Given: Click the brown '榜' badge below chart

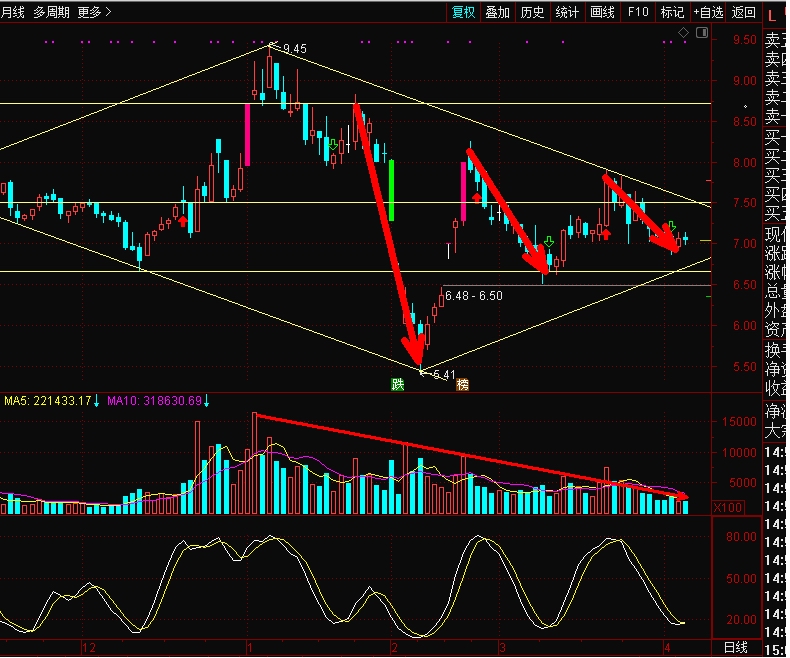Looking at the screenshot, I should [462, 384].
